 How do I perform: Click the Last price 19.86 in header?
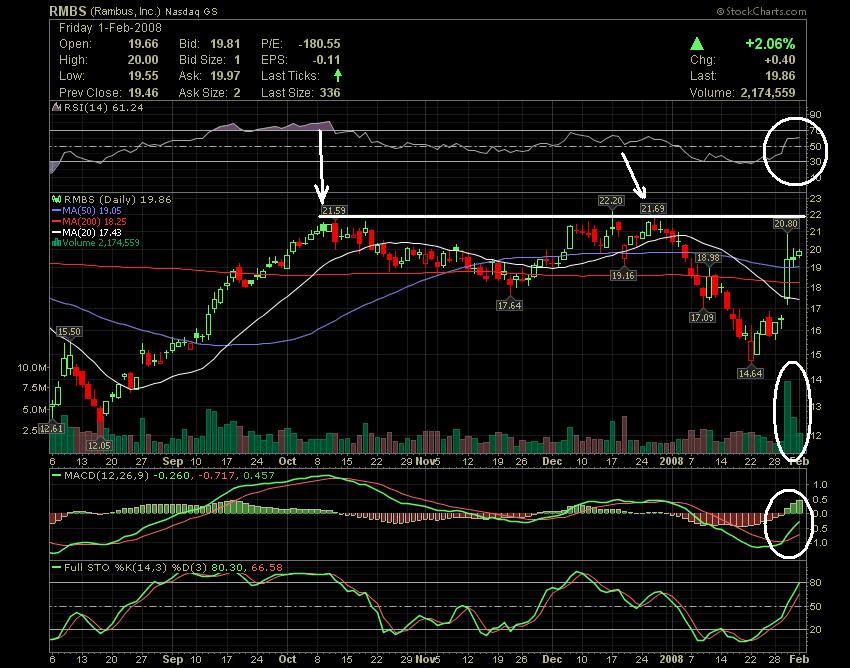click(780, 76)
